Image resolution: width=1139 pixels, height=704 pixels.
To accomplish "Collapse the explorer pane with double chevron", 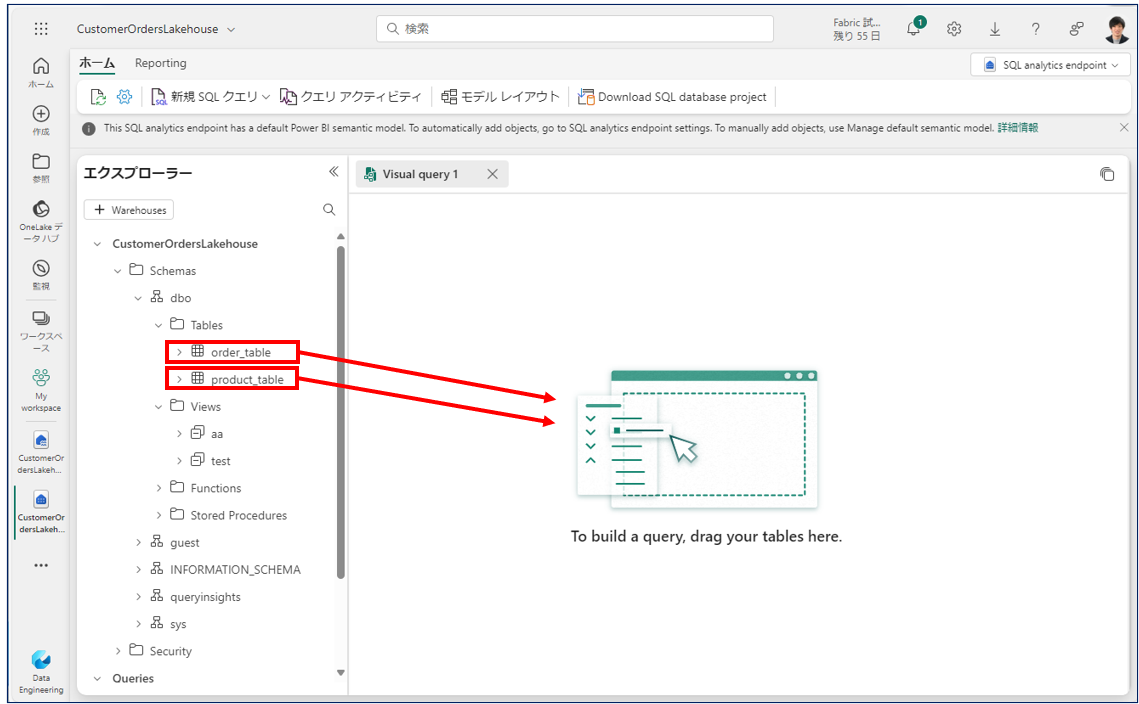I will pos(333,171).
